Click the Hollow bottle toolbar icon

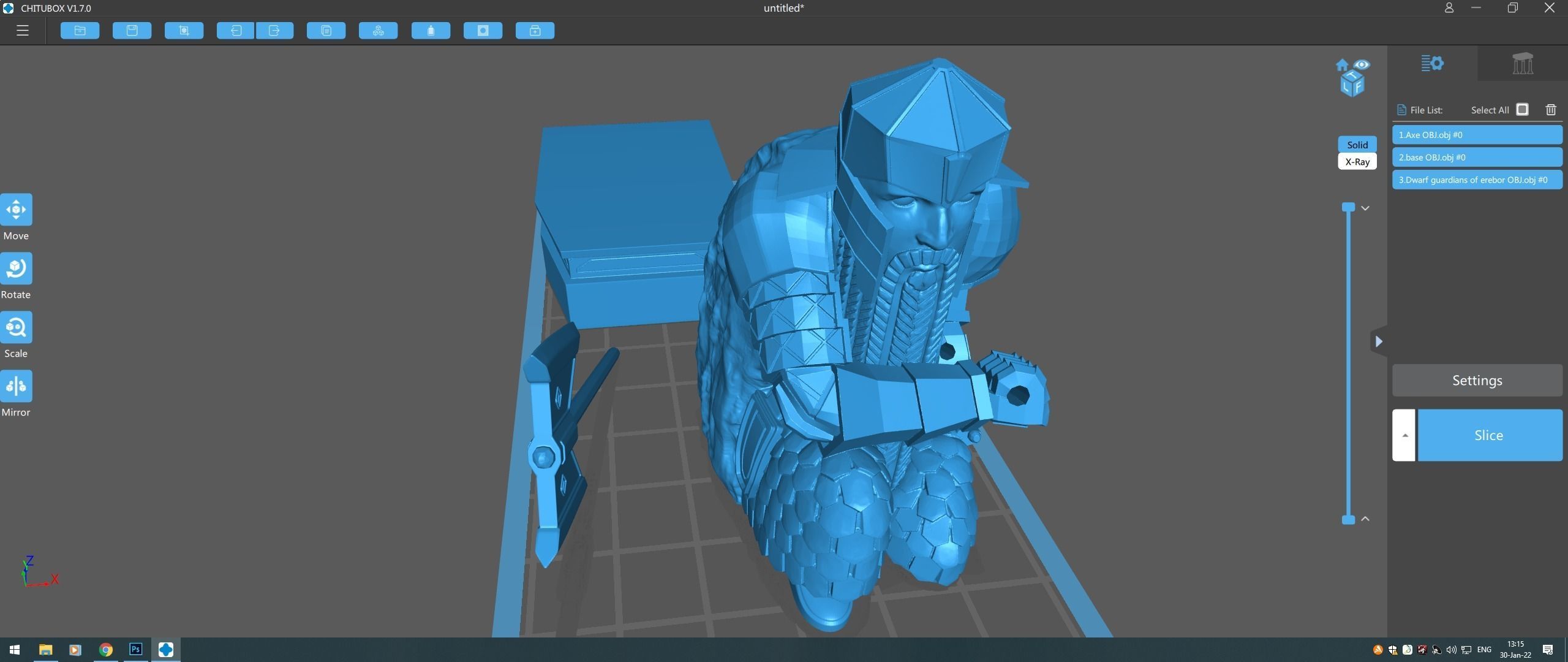431,31
